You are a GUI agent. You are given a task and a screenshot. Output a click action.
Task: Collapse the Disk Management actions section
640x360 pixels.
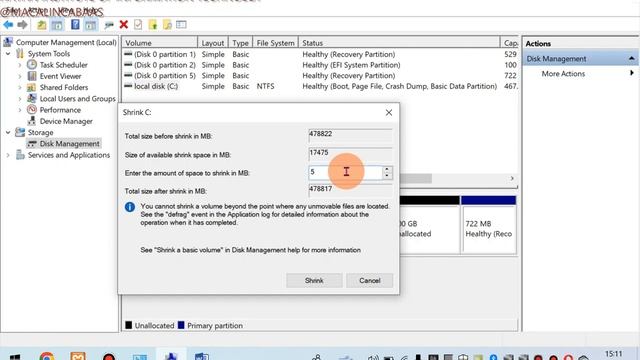tap(631, 59)
